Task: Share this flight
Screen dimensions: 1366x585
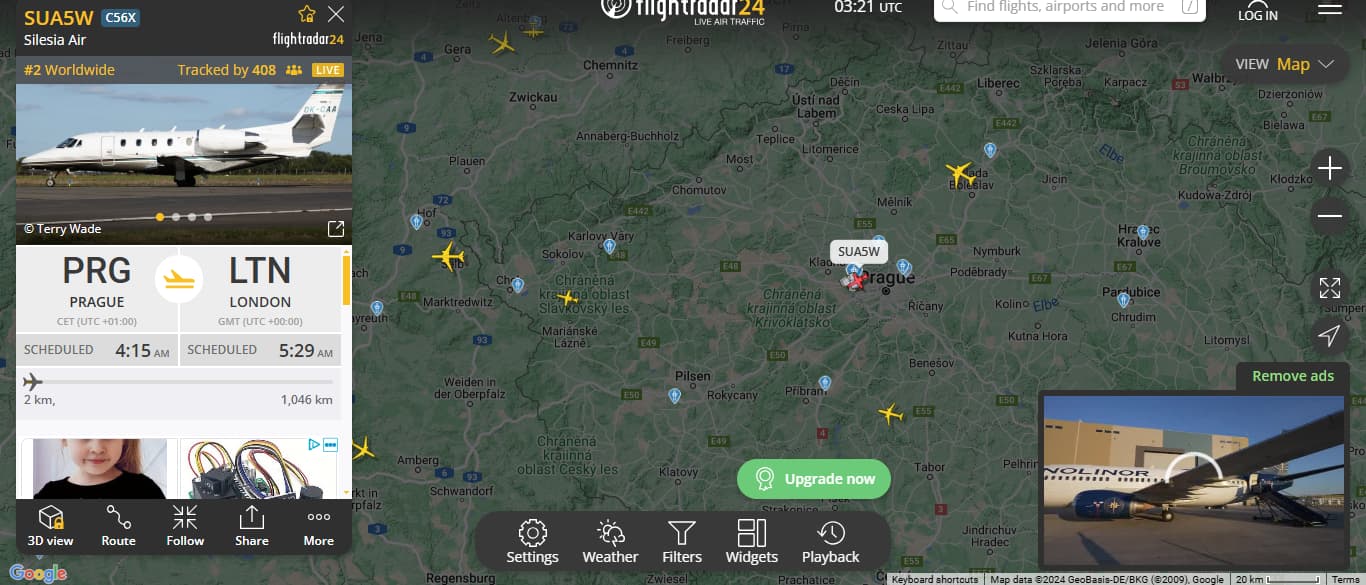Action: [252, 526]
